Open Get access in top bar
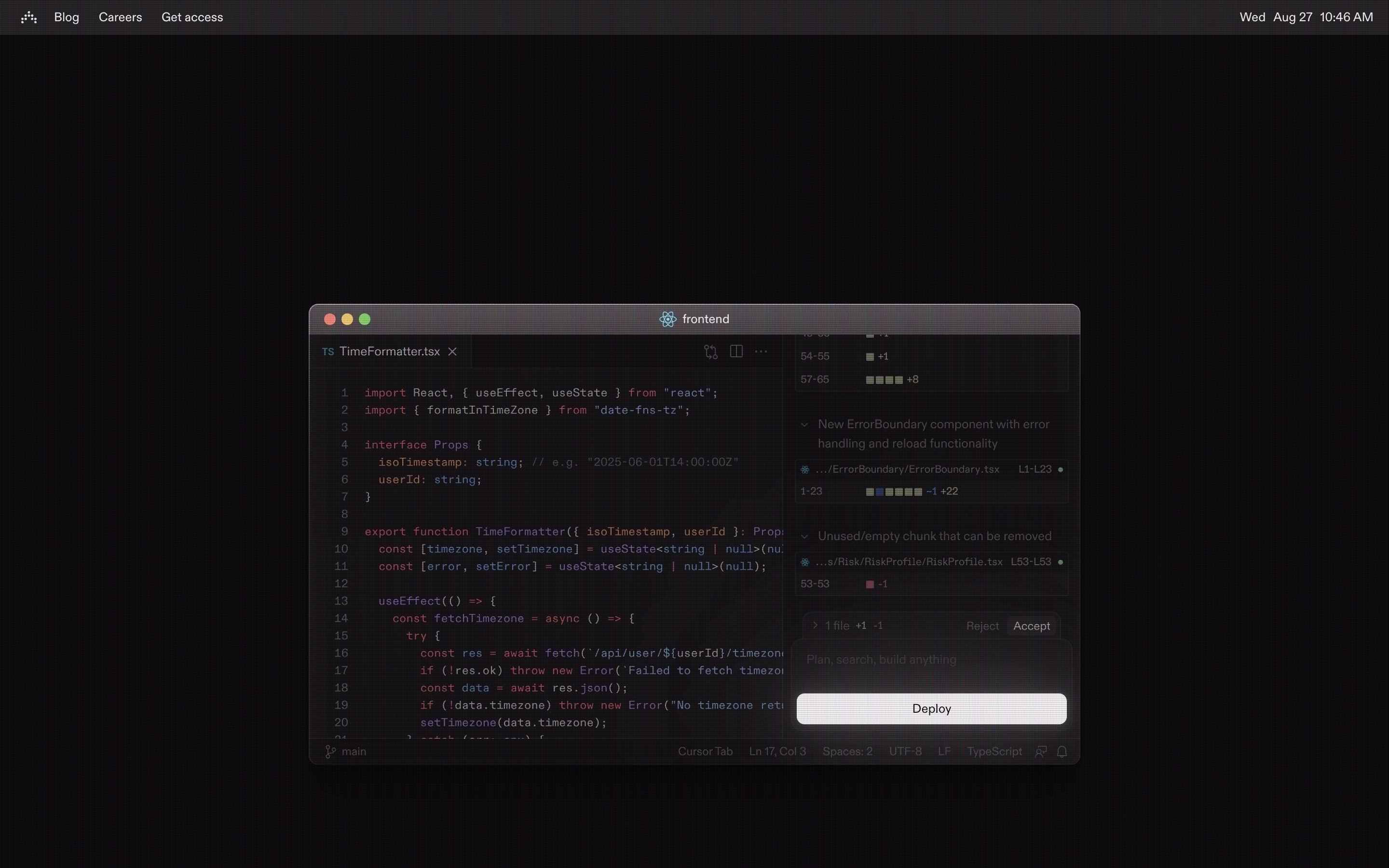1389x868 pixels. click(191, 17)
